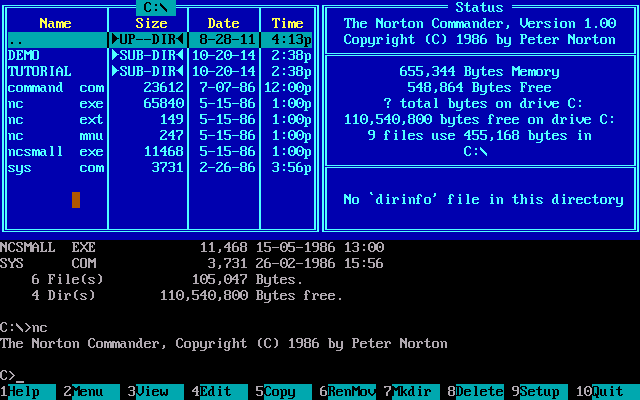Click '9 files use 455,168 bytes in' line

tap(480, 136)
